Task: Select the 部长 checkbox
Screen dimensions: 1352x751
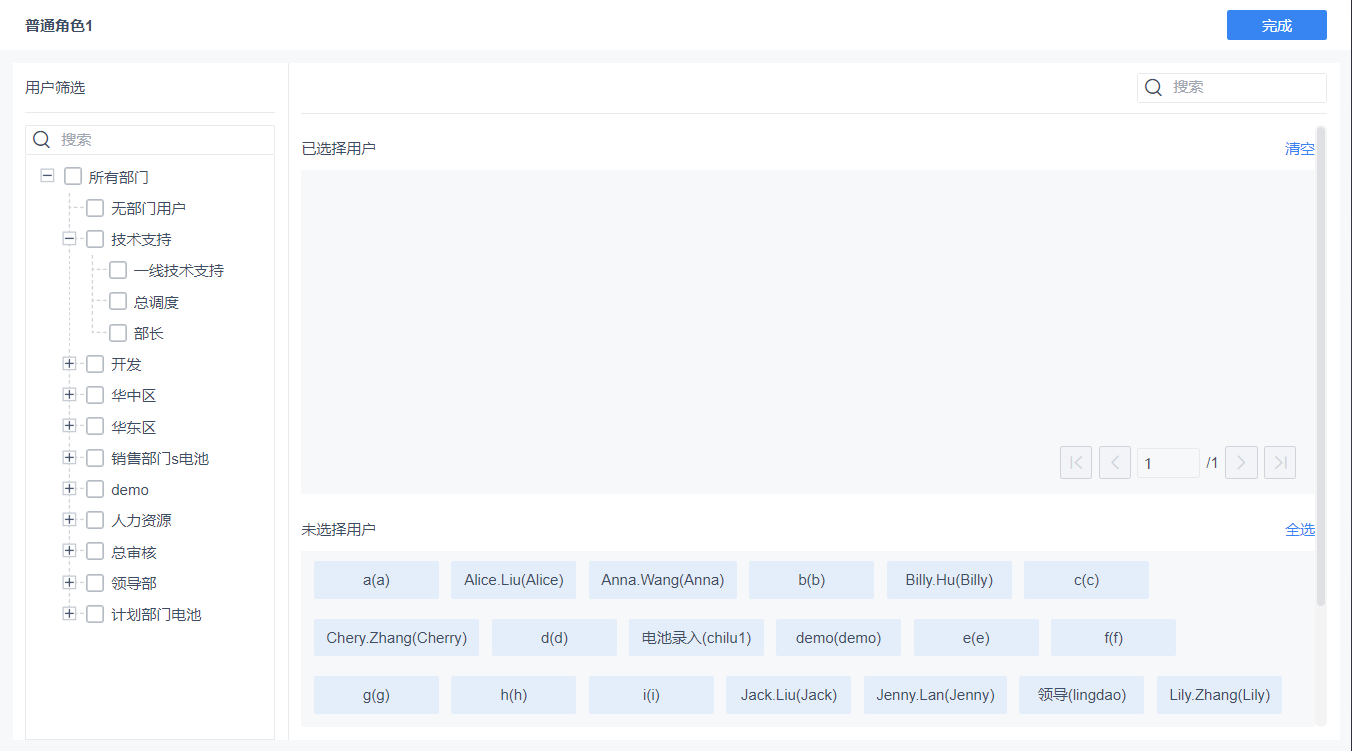Action: click(118, 333)
